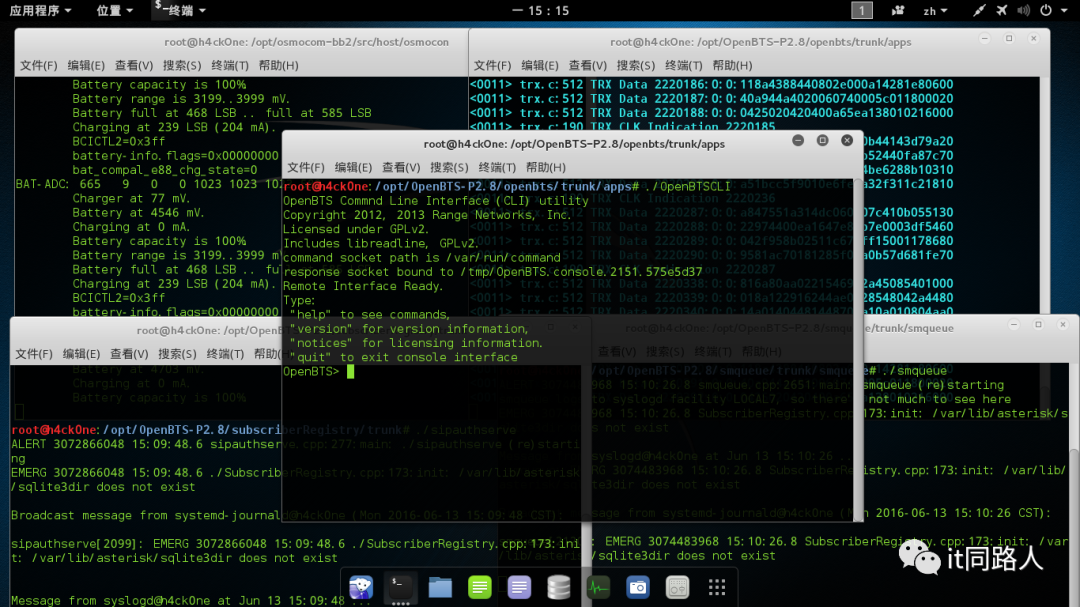Open 终端(T) menu in the OpenBTSCLI window

(x=497, y=167)
